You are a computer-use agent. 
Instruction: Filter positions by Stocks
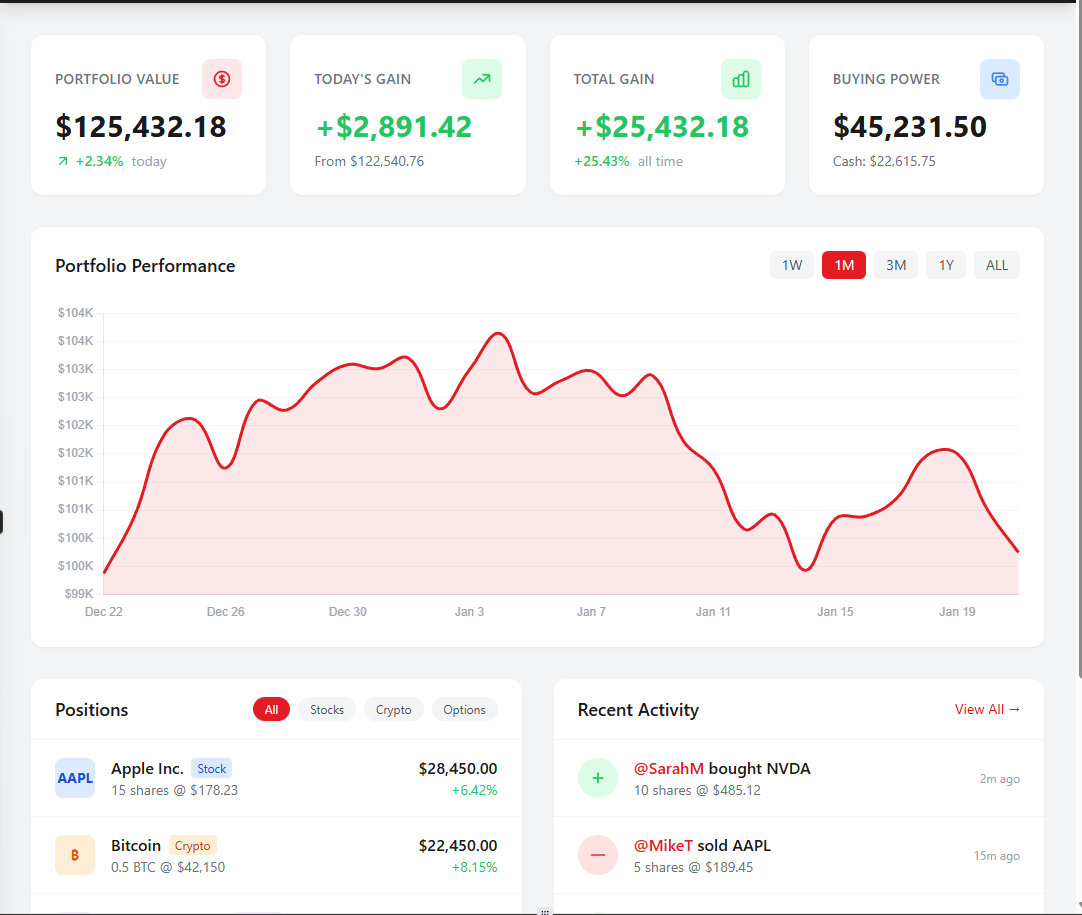327,710
